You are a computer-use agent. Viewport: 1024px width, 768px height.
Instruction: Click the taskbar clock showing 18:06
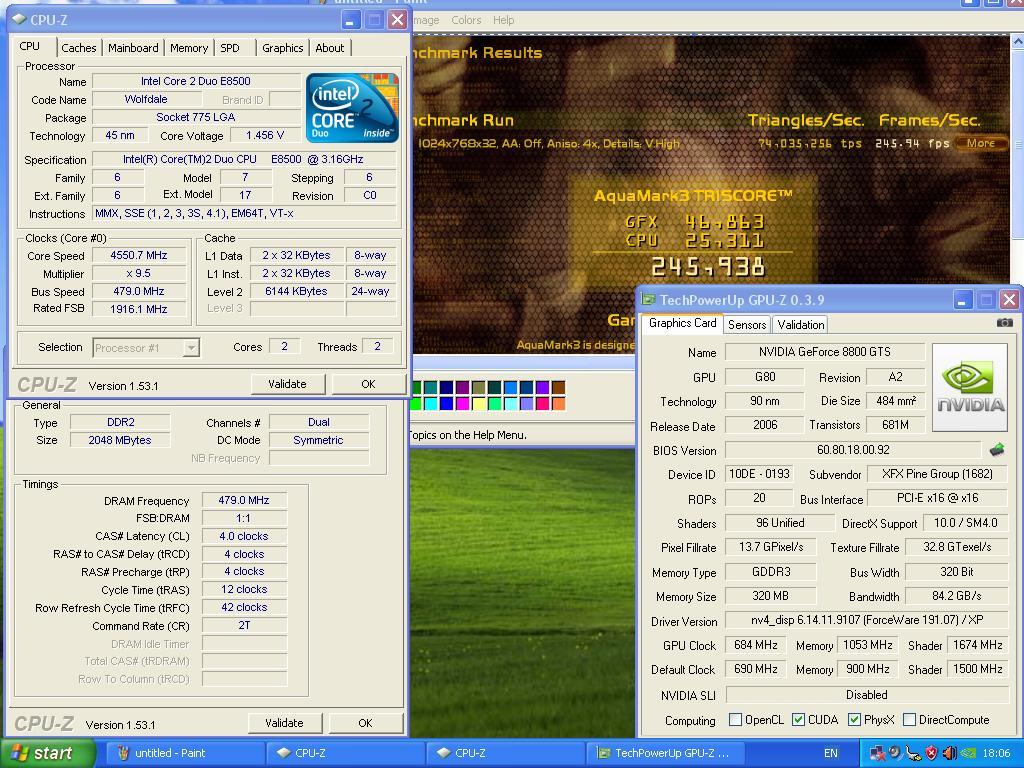tap(996, 753)
